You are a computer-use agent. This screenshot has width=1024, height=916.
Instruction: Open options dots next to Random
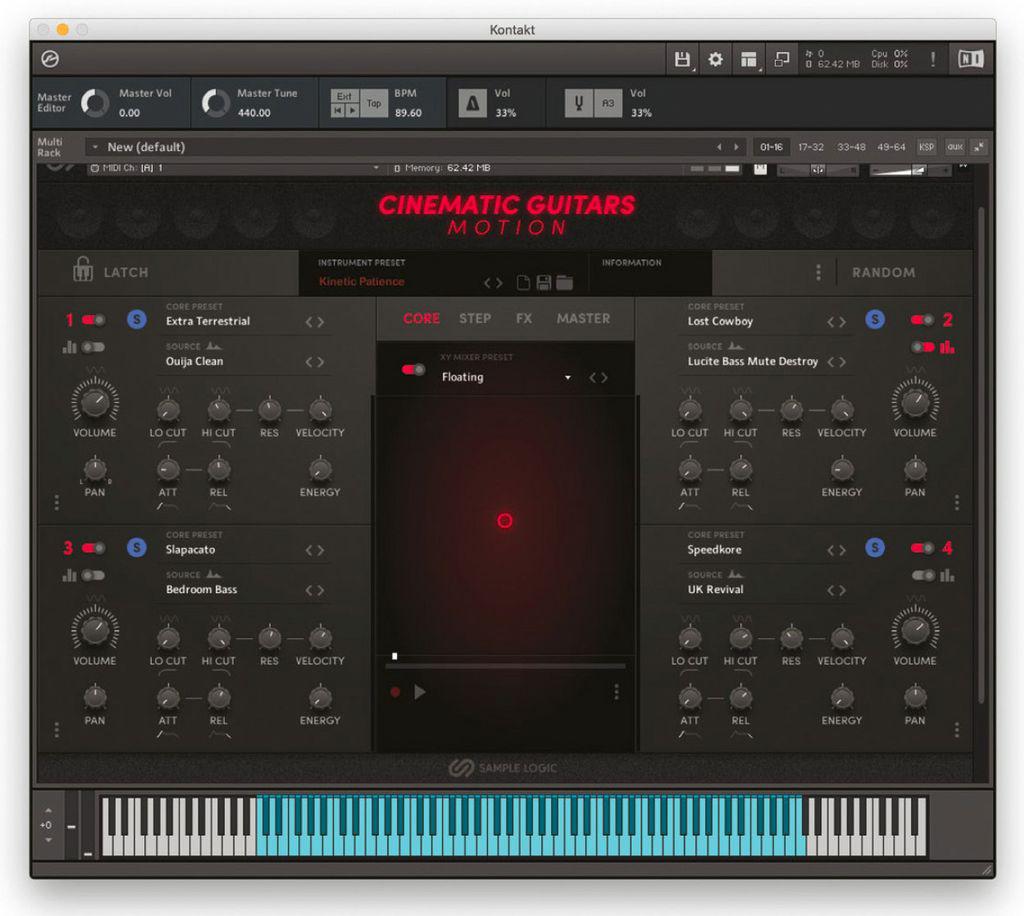point(818,272)
